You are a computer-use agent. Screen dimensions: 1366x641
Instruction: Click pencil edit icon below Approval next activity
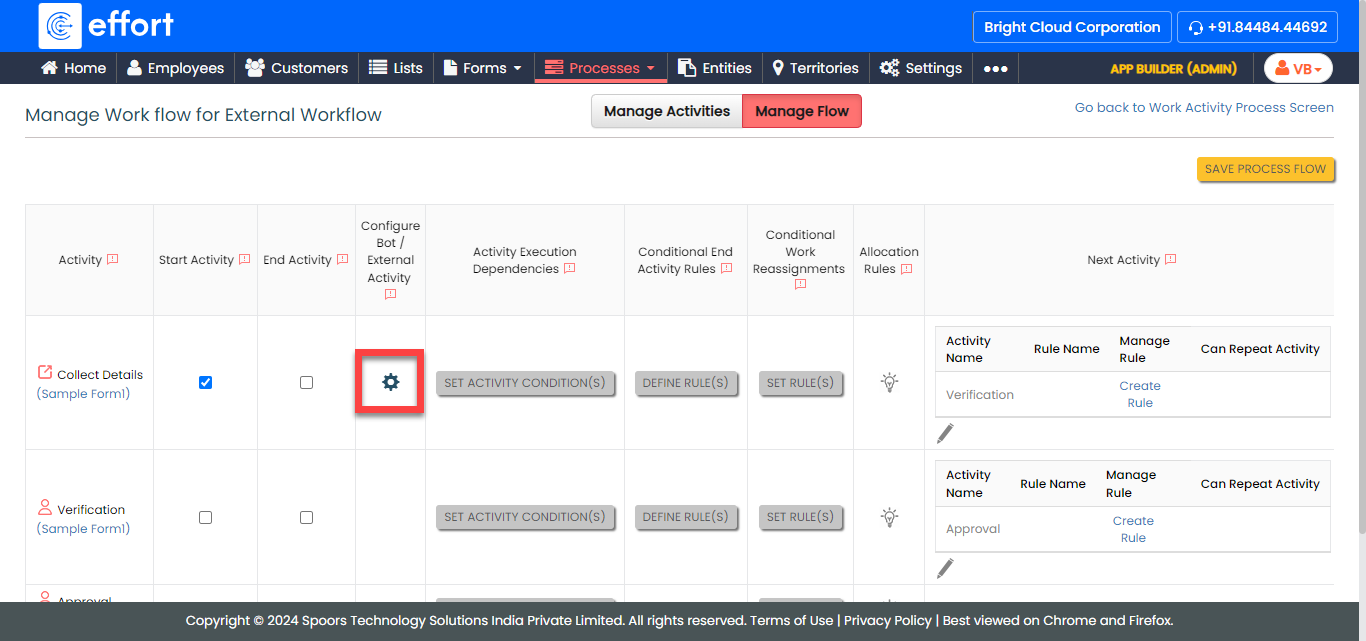[x=945, y=568]
